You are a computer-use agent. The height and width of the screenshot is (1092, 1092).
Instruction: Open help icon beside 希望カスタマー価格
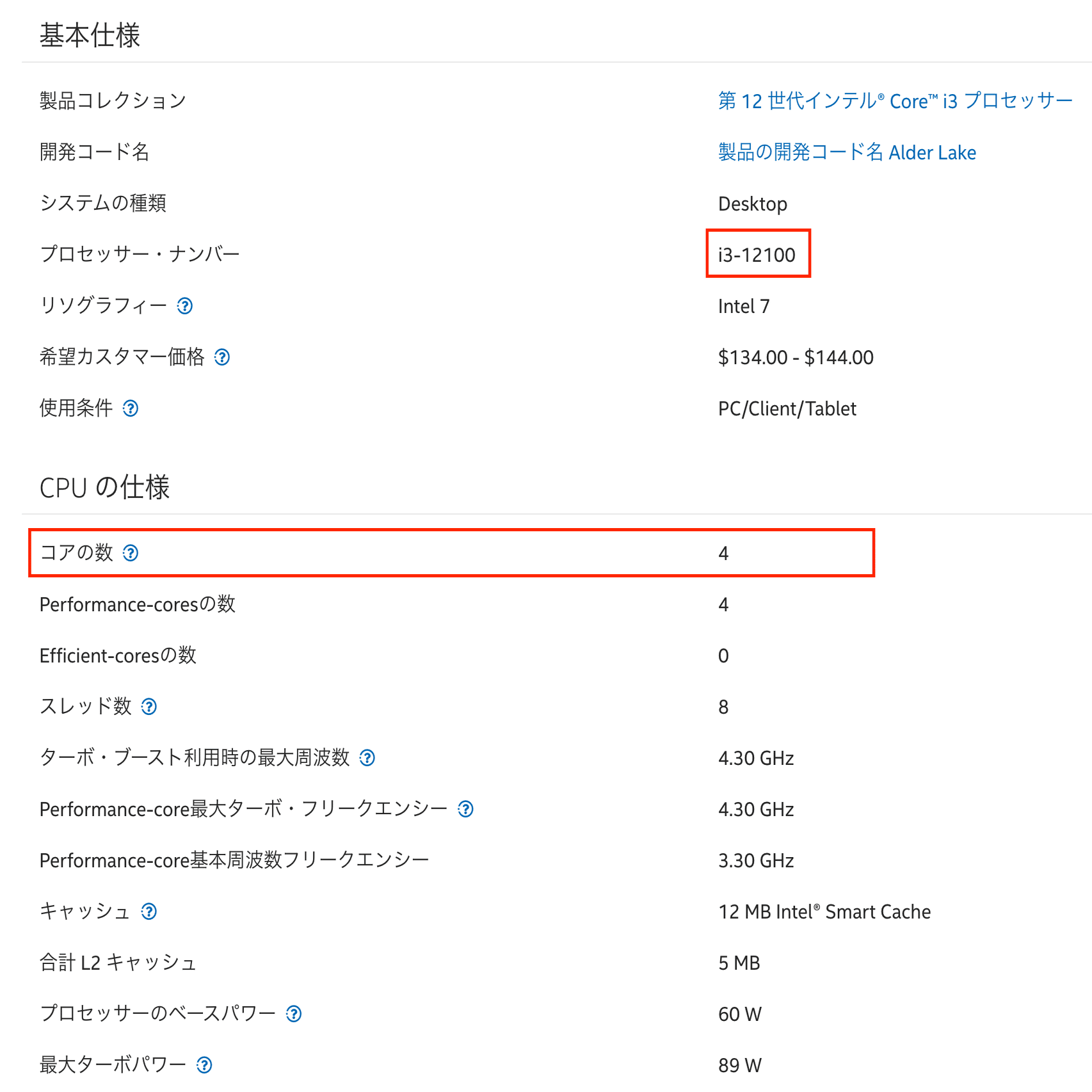coord(222,357)
